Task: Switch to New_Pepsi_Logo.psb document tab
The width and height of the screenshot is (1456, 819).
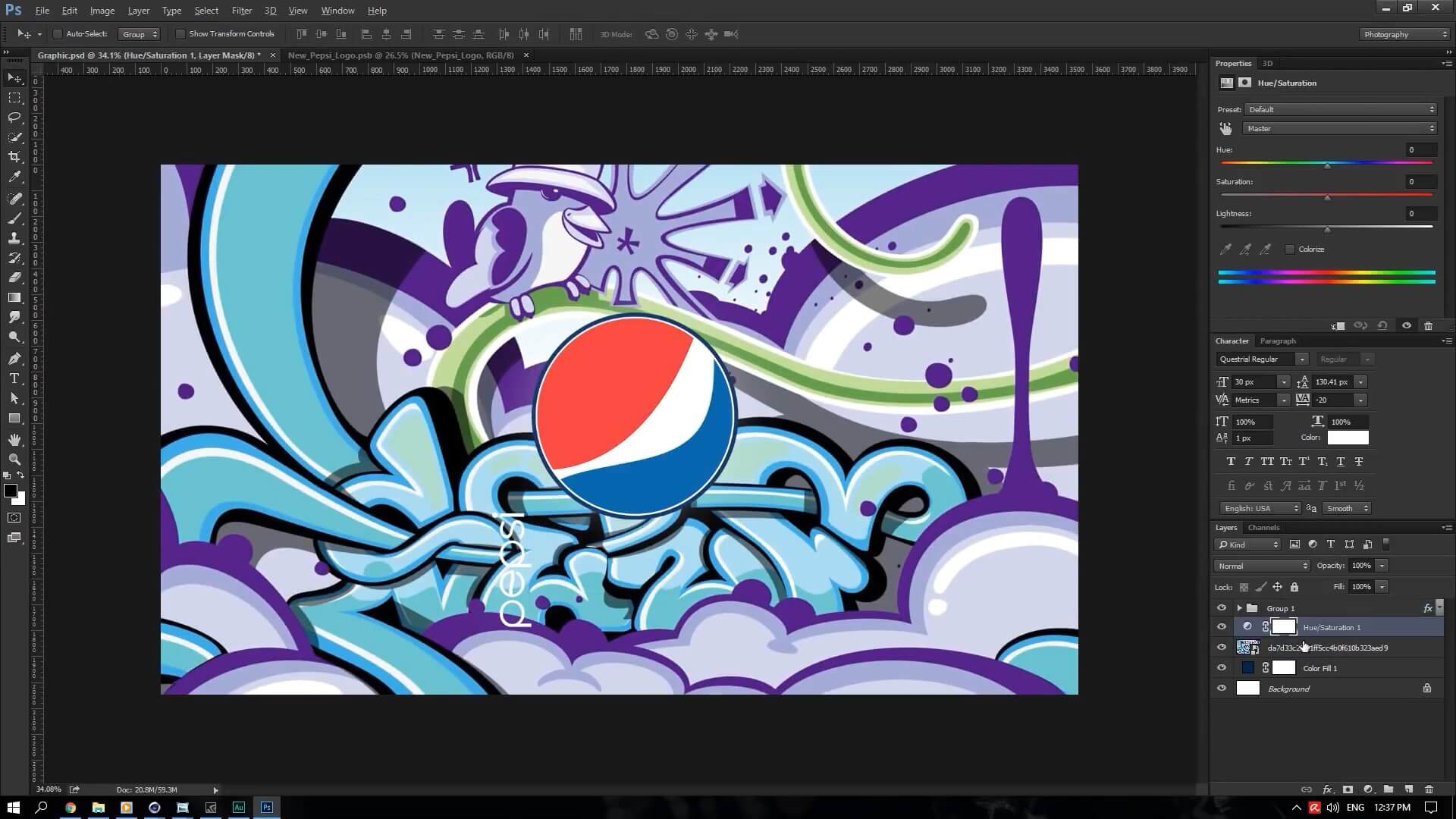Action: [x=400, y=55]
